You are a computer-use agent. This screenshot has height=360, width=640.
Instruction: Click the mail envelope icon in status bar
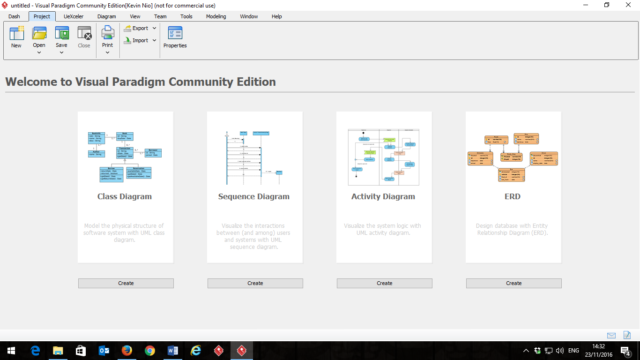pos(611,336)
